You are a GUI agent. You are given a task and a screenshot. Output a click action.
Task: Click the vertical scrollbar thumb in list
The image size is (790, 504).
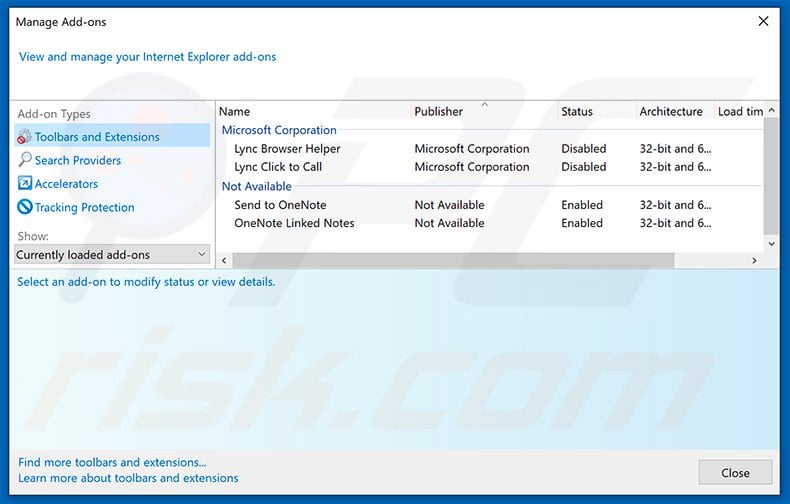[771, 176]
